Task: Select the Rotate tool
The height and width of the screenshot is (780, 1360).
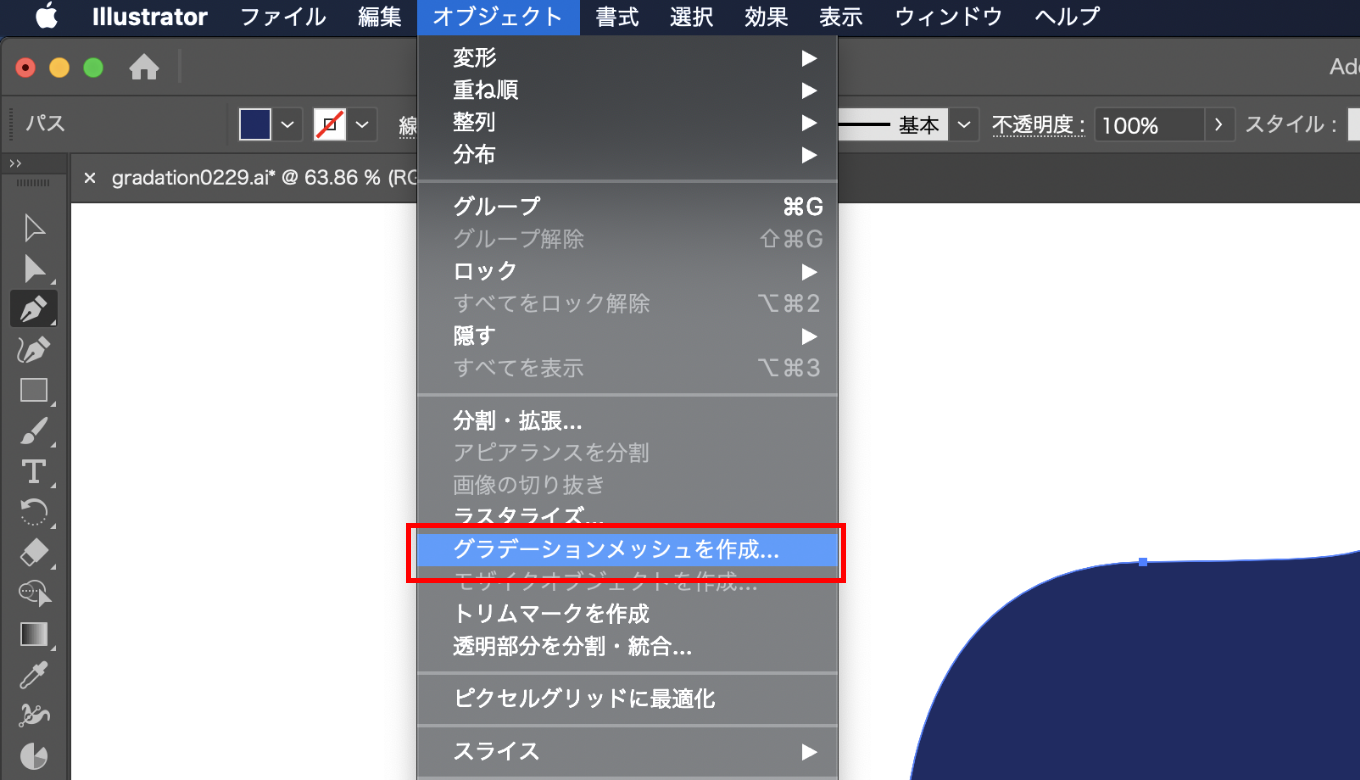Action: point(34,512)
